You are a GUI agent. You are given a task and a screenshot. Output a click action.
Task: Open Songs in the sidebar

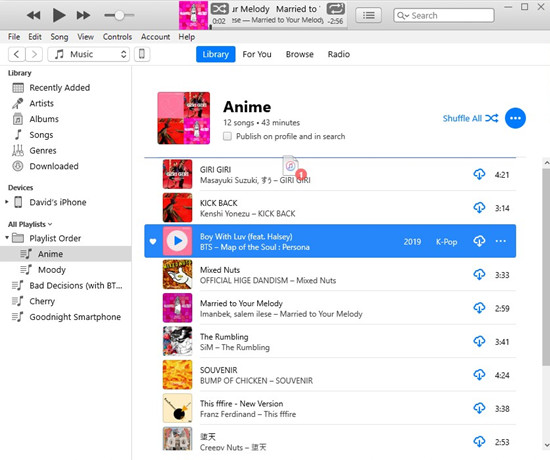[x=41, y=135]
